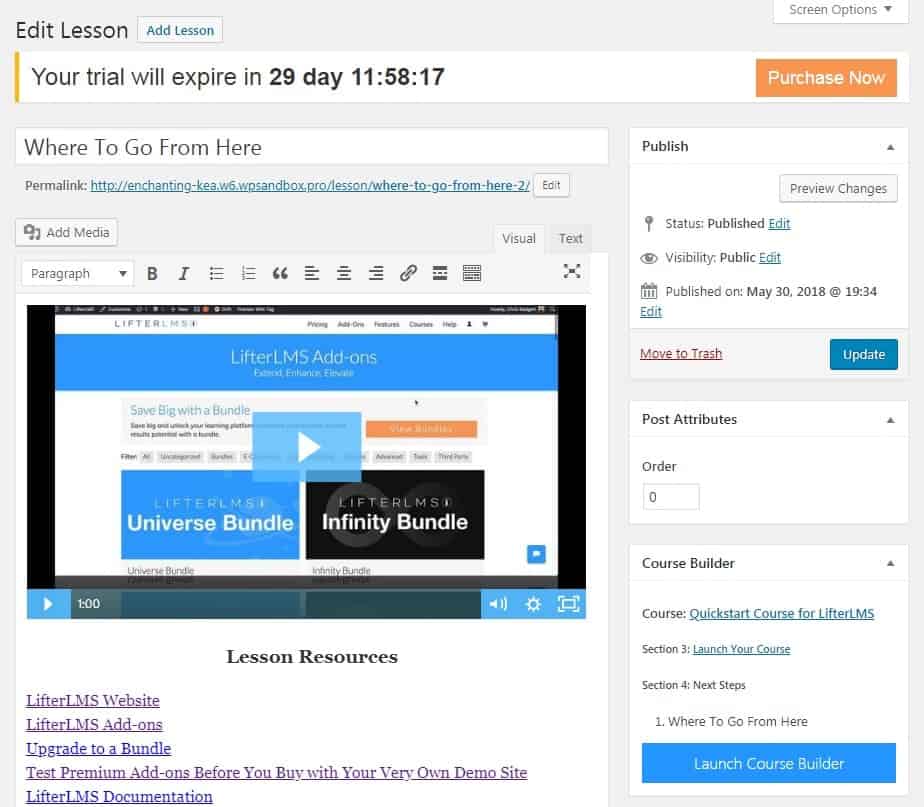
Task: Open Launch Your Course section link
Action: [741, 649]
